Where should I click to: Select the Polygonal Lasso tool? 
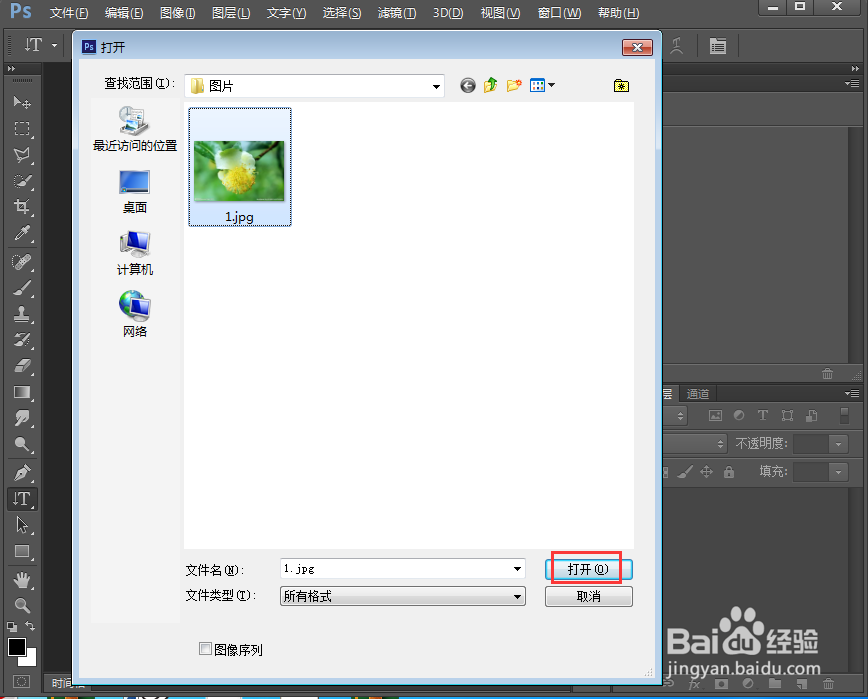click(x=22, y=155)
